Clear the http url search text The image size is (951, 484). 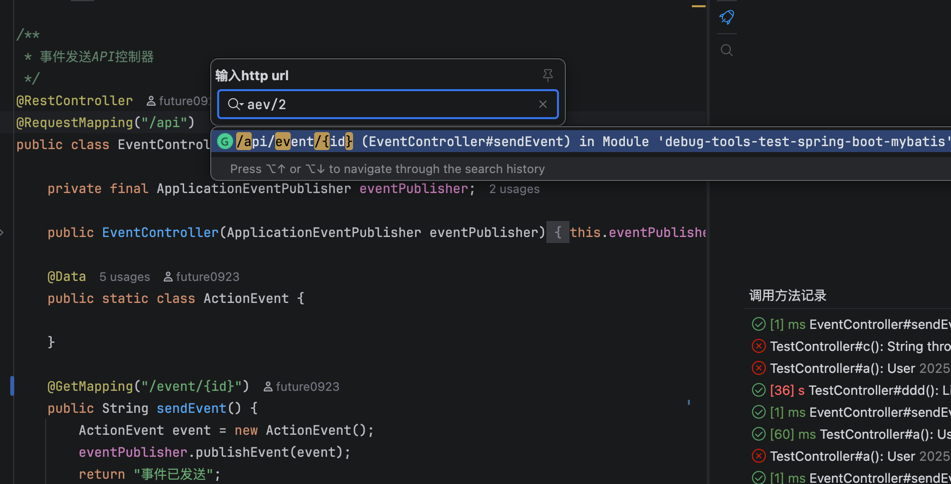tap(543, 104)
